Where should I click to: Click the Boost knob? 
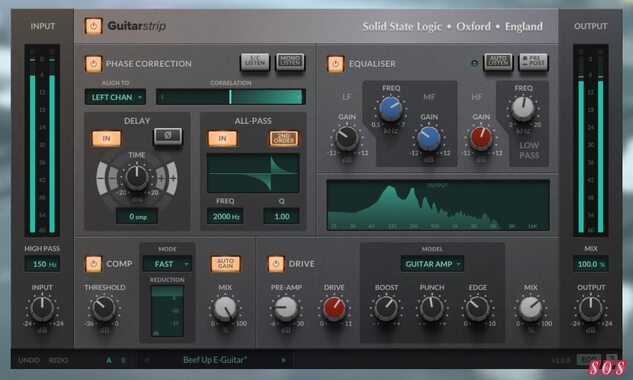coord(386,309)
